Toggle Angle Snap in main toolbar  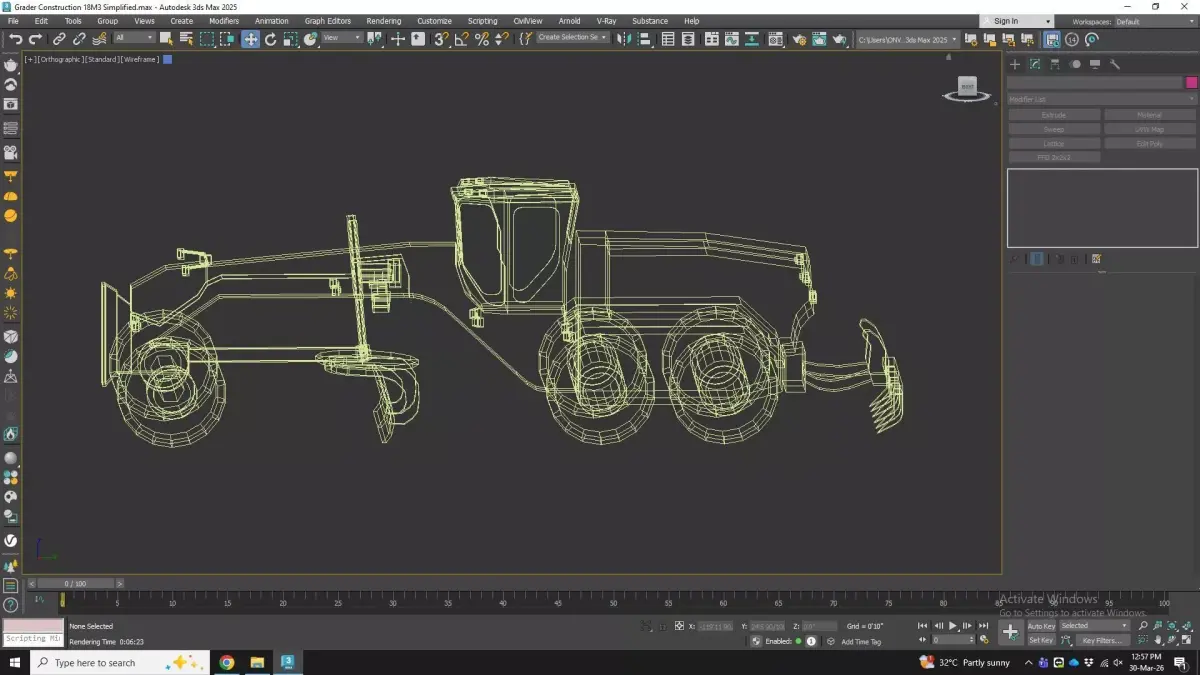tap(461, 39)
